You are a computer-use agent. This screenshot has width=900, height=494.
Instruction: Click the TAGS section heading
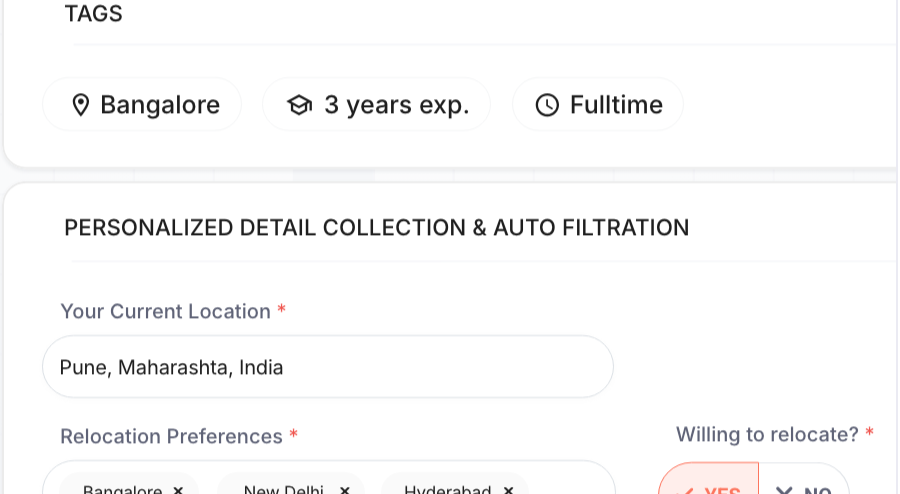pos(94,14)
